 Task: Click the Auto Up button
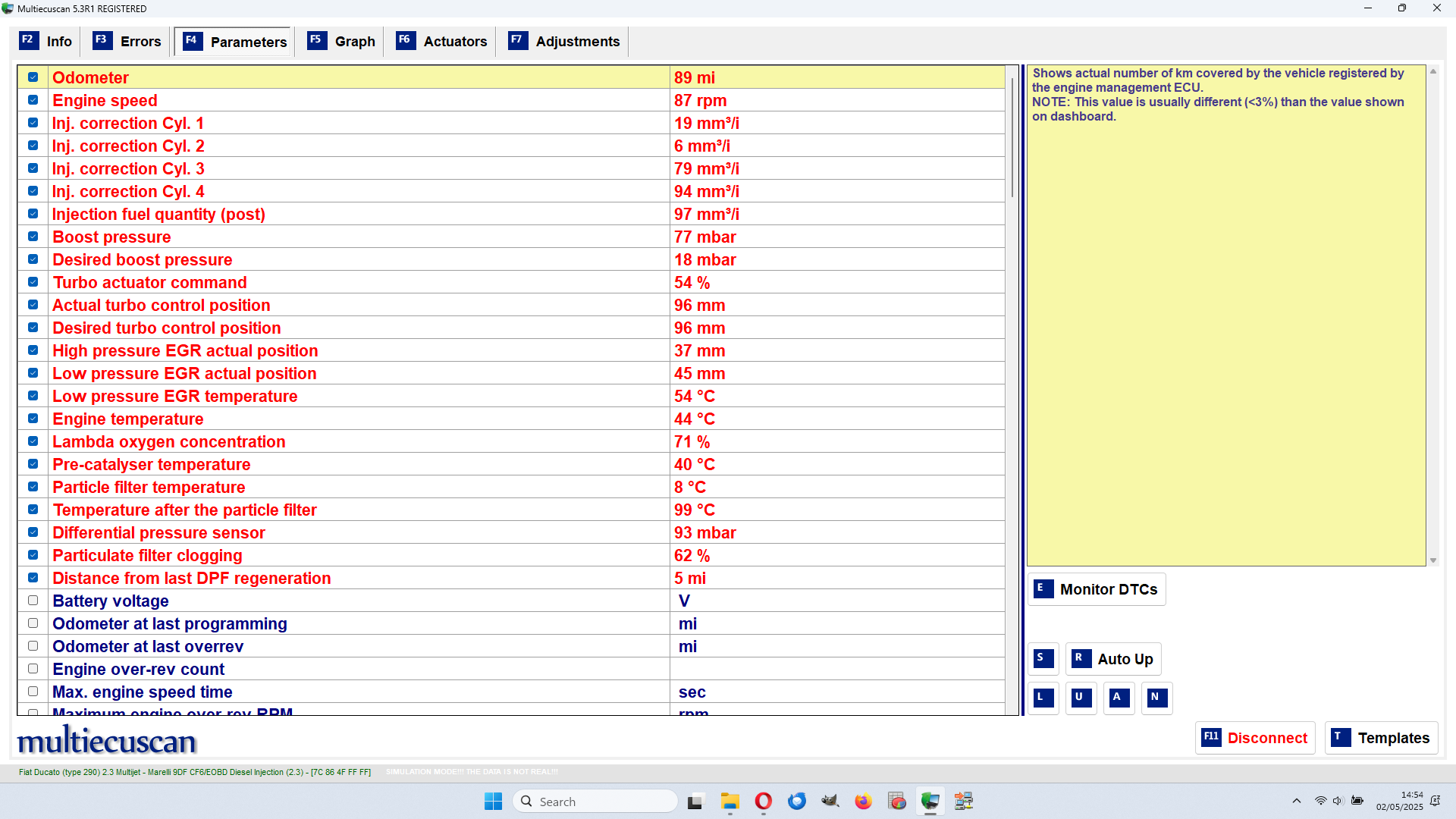1113,659
